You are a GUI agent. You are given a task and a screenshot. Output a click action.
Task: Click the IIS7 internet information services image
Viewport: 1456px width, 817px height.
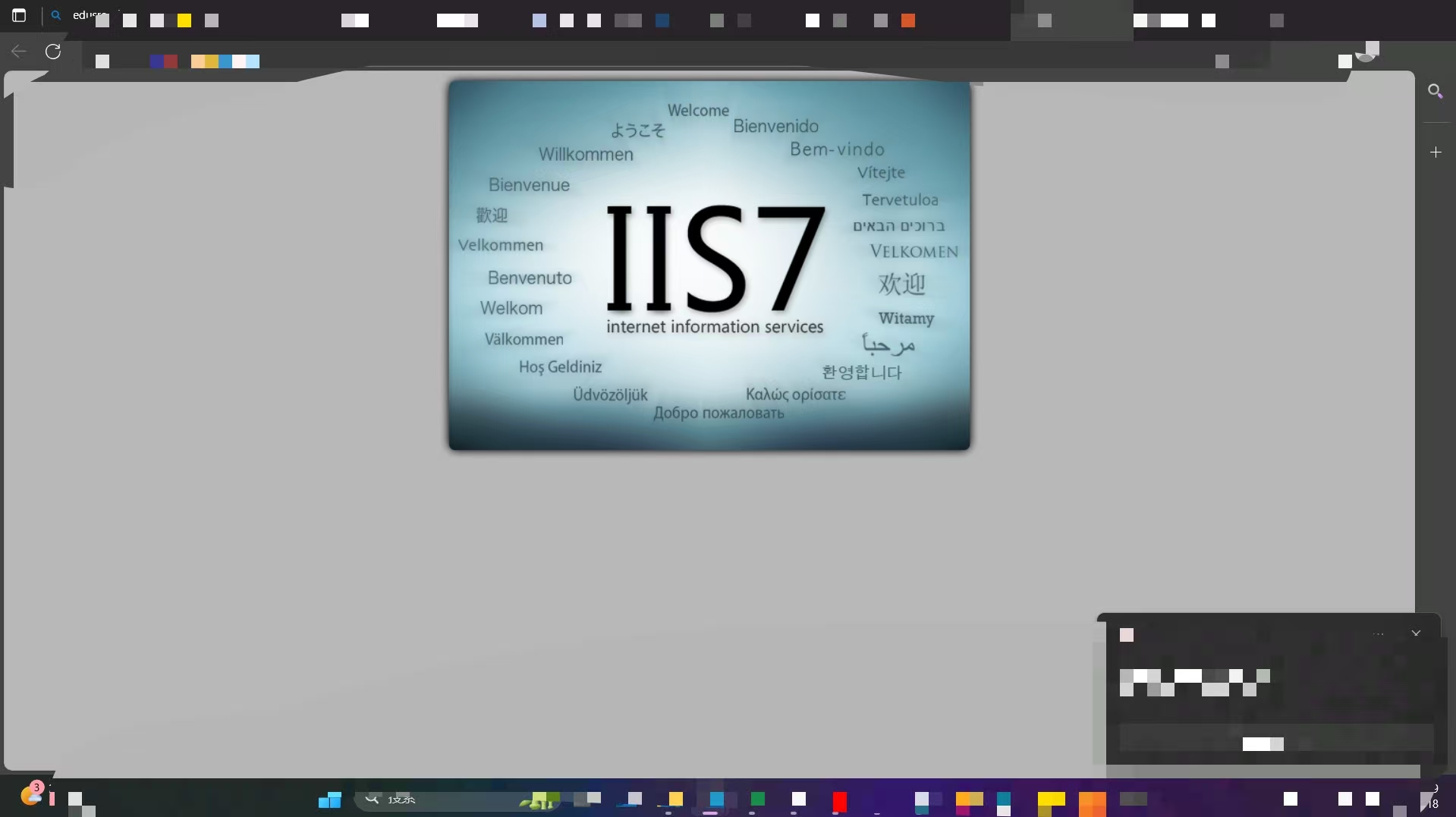709,266
